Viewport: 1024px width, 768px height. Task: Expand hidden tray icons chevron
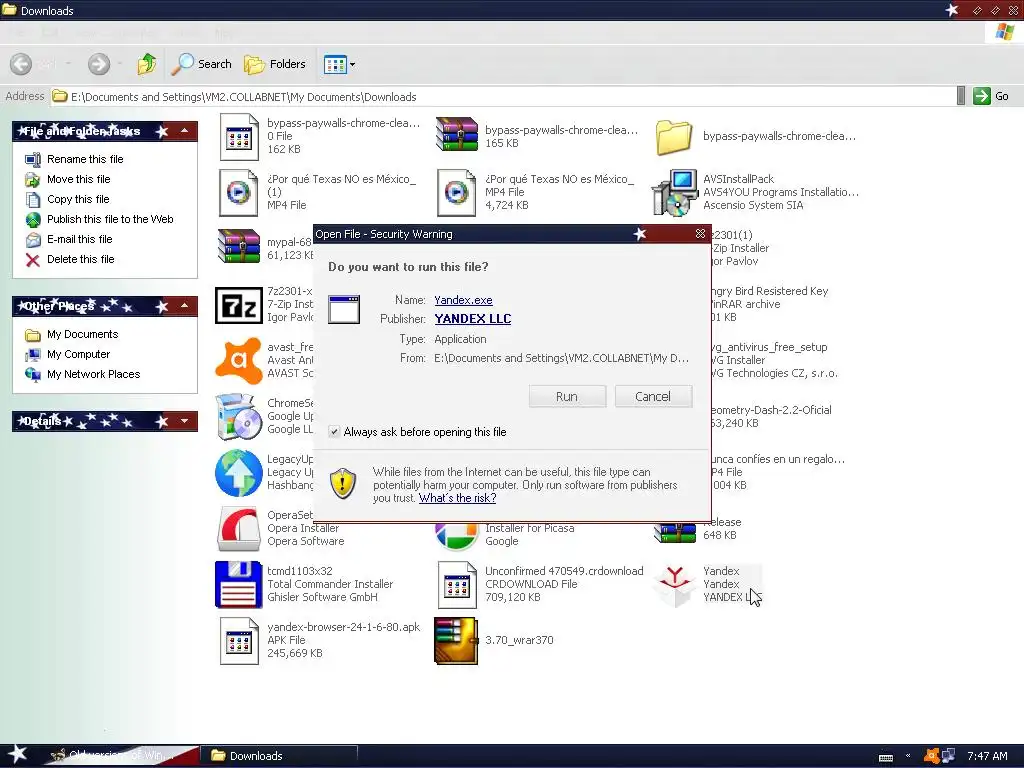click(908, 756)
